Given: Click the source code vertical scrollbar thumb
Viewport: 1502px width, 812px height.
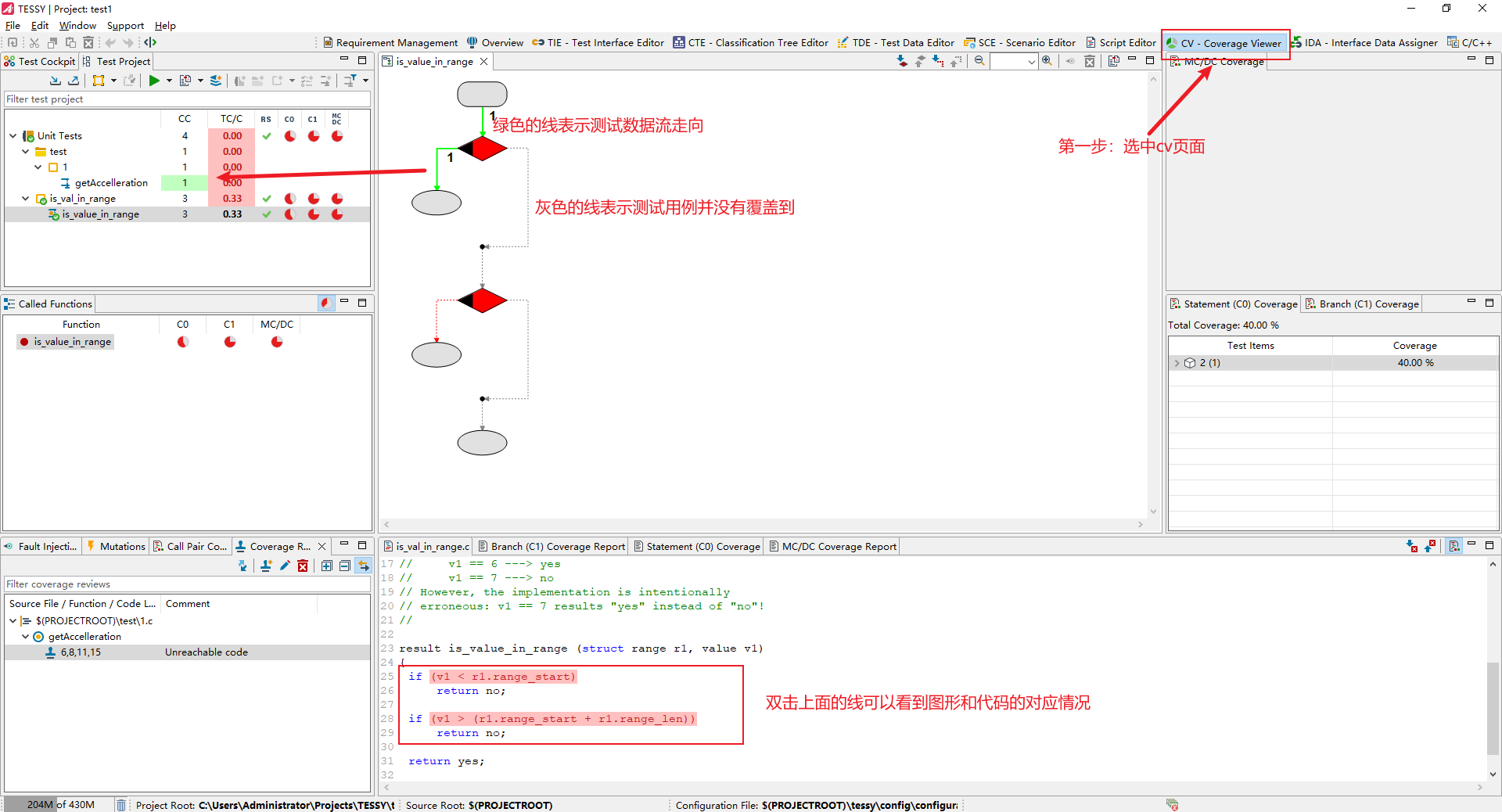Looking at the screenshot, I should coord(1493,709).
